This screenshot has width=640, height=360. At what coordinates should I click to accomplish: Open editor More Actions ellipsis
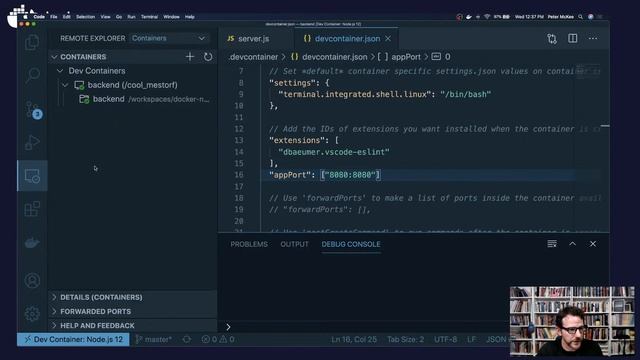coord(593,38)
